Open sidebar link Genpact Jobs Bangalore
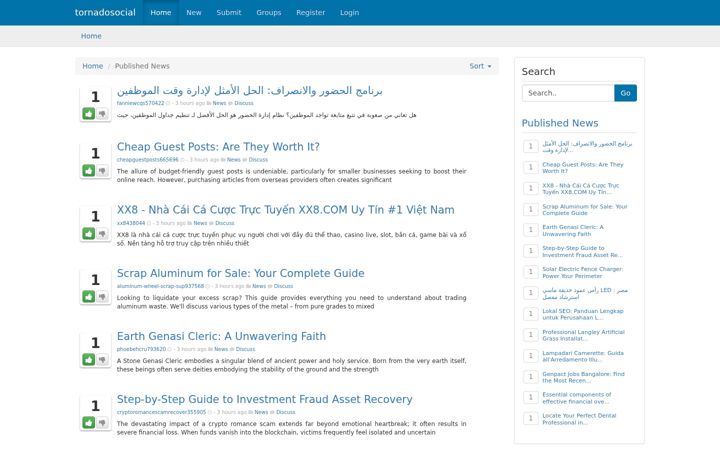The height and width of the screenshot is (450, 720). (x=583, y=377)
